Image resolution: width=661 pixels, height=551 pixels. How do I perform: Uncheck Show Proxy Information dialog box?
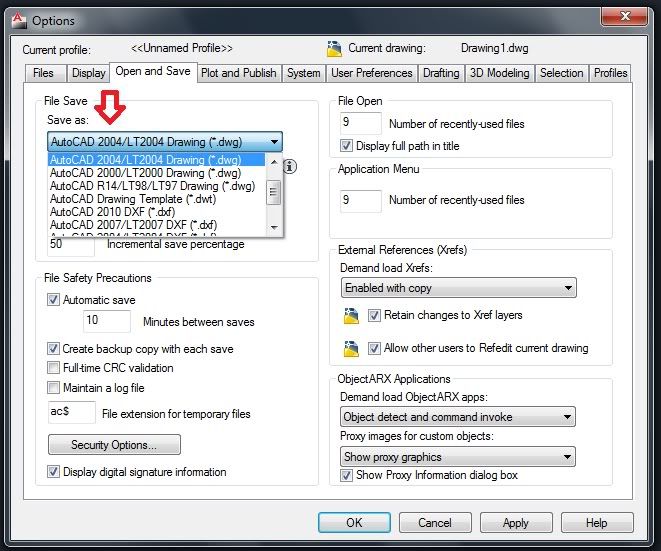coord(346,475)
